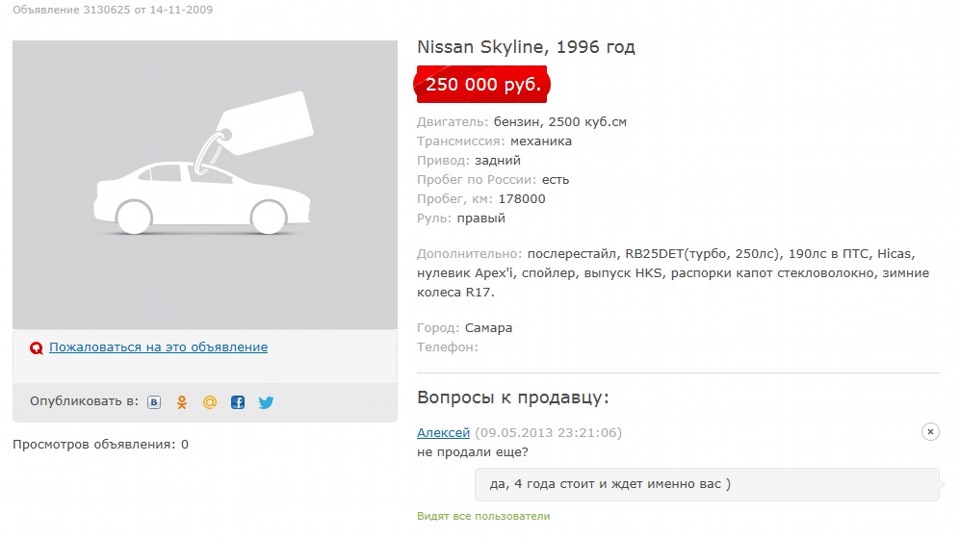This screenshot has width=960, height=539.
Task: Click the comment timestamp 09.05.2013
Action: click(548, 432)
